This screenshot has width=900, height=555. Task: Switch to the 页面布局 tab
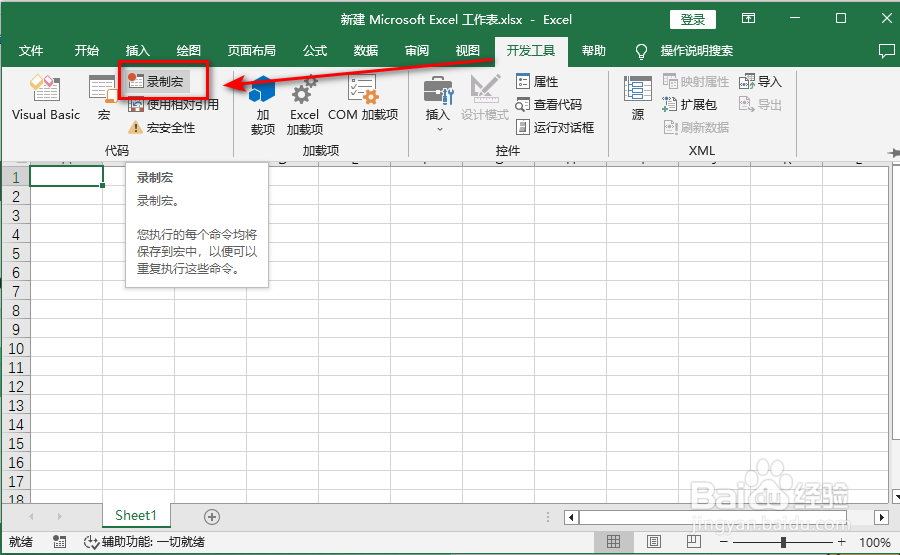click(x=251, y=51)
